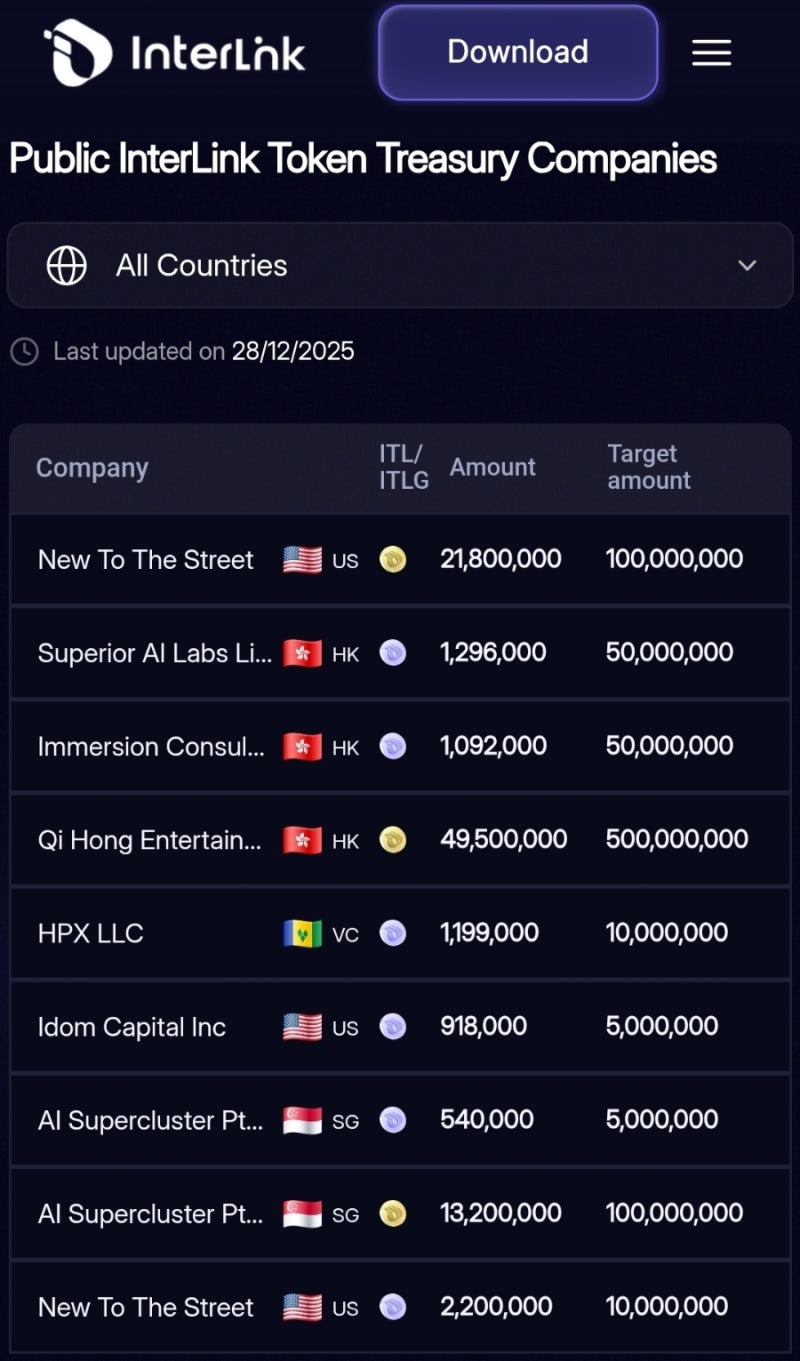Click the Saint Vincent flag for HPX LLC
This screenshot has width=800, height=1361.
point(302,933)
